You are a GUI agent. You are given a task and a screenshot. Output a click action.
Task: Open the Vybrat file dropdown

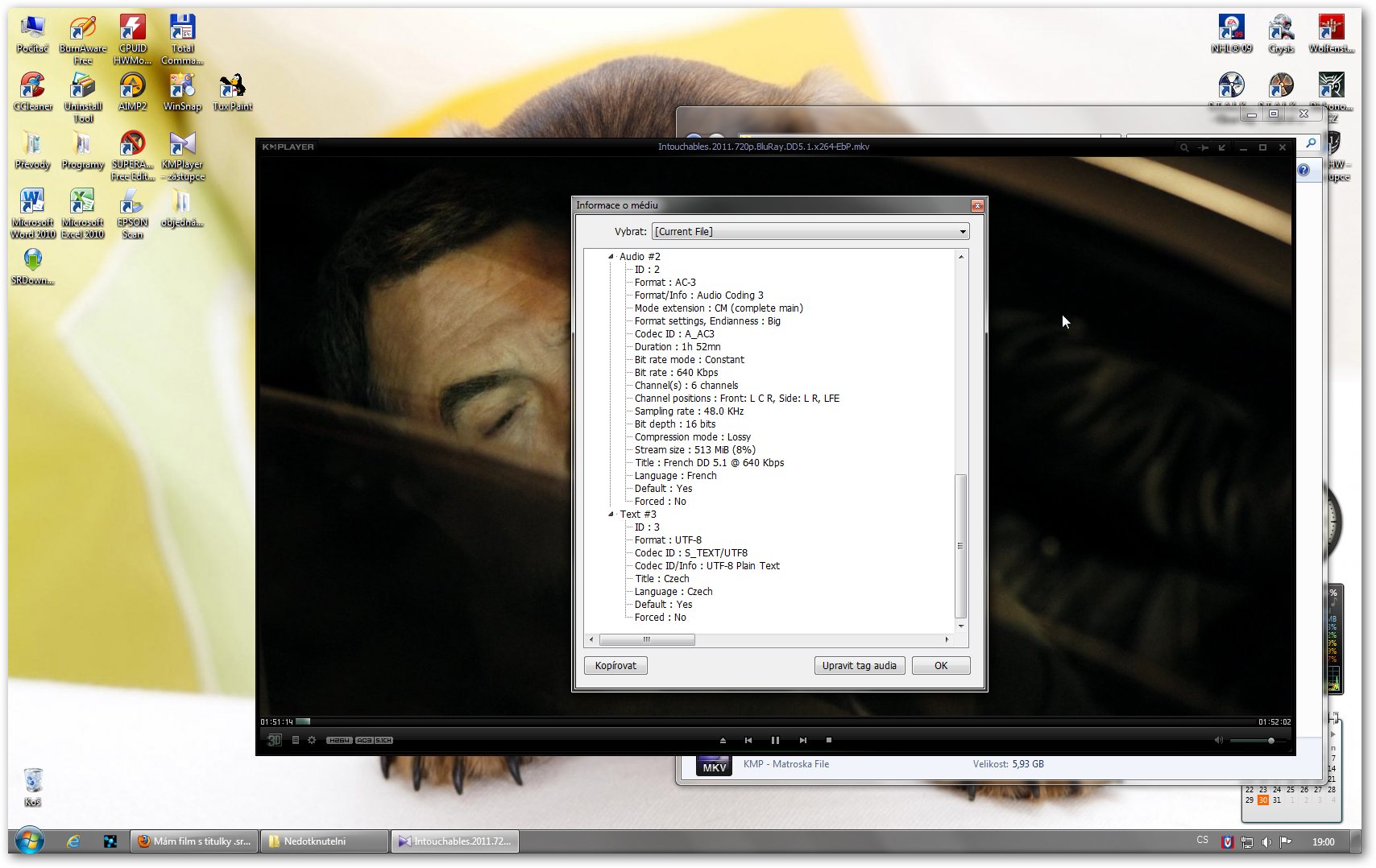pyautogui.click(x=810, y=231)
